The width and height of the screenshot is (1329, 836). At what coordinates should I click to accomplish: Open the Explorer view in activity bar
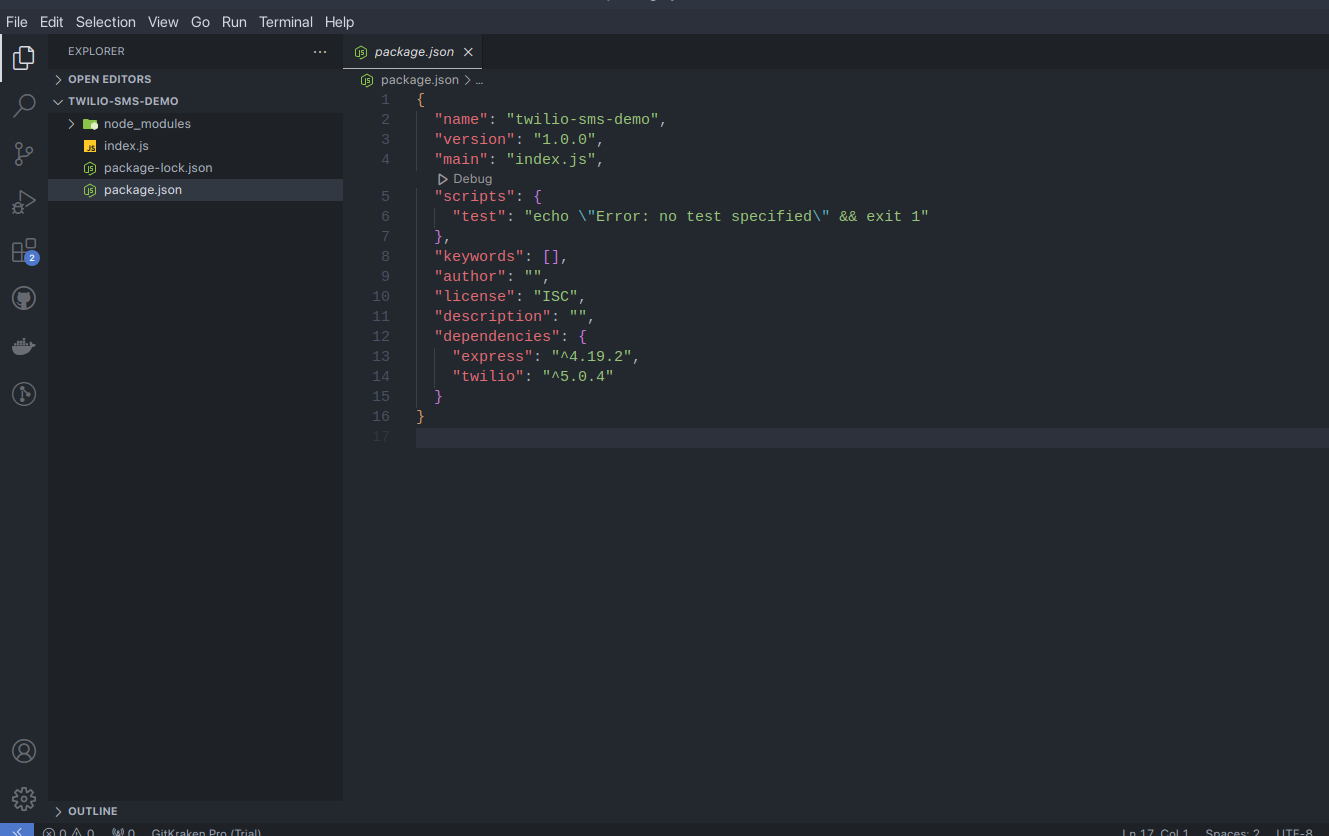click(x=24, y=58)
